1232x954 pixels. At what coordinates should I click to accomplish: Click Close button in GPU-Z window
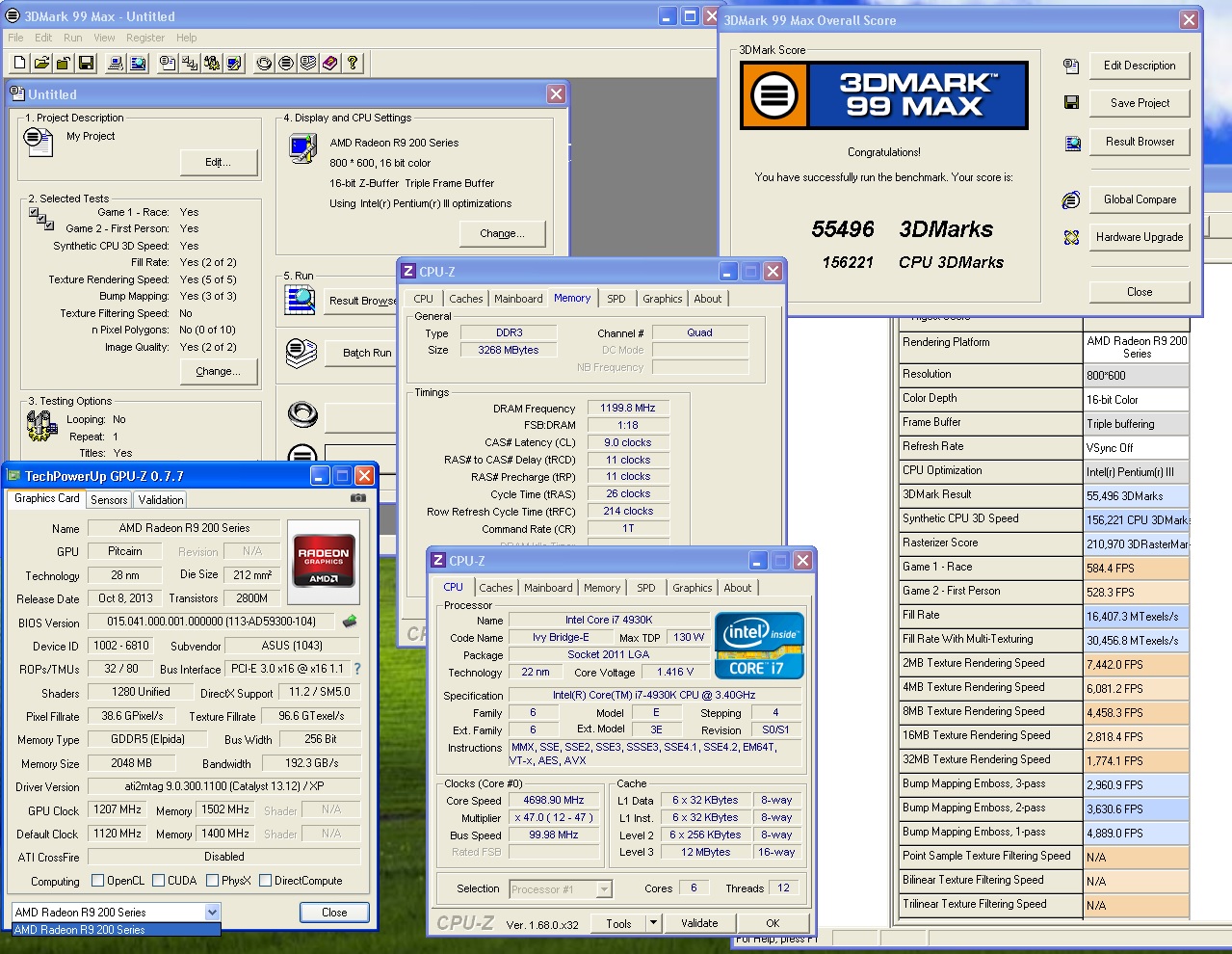coord(334,913)
